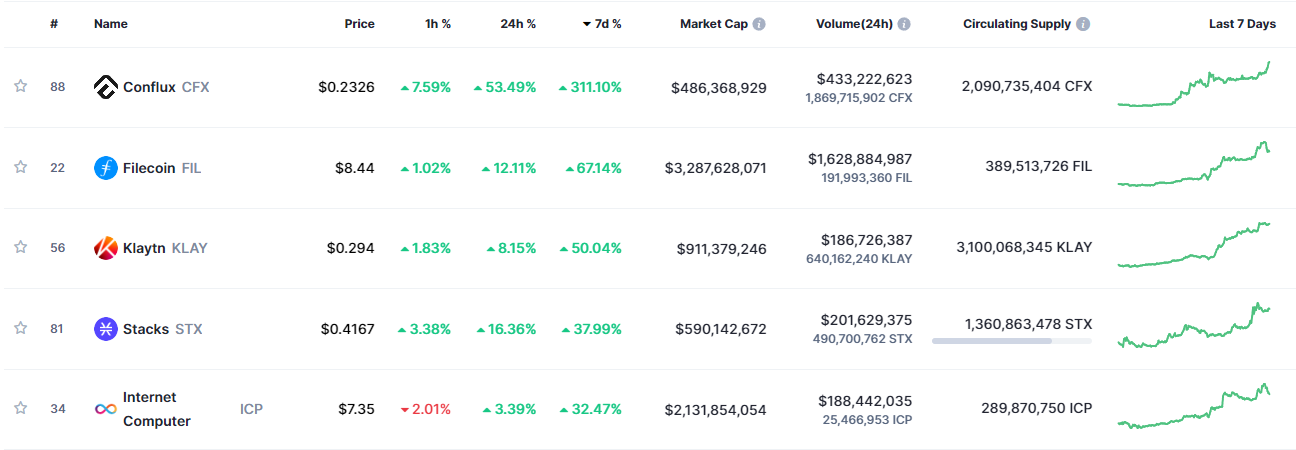Viewport: 1296px width, 450px height.
Task: Open Klaytn price $0.294
Action: [351, 248]
